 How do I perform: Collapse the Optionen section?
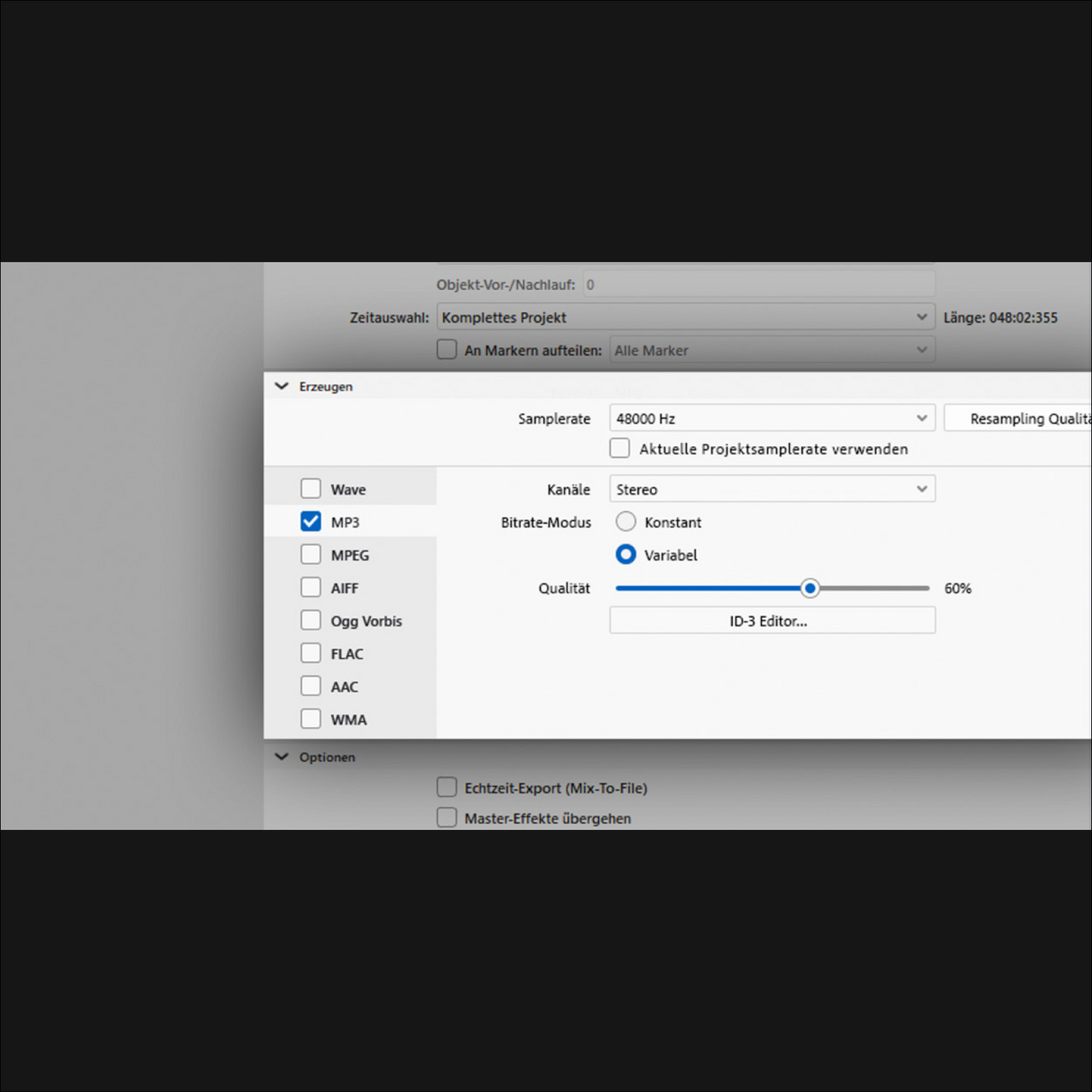[282, 757]
